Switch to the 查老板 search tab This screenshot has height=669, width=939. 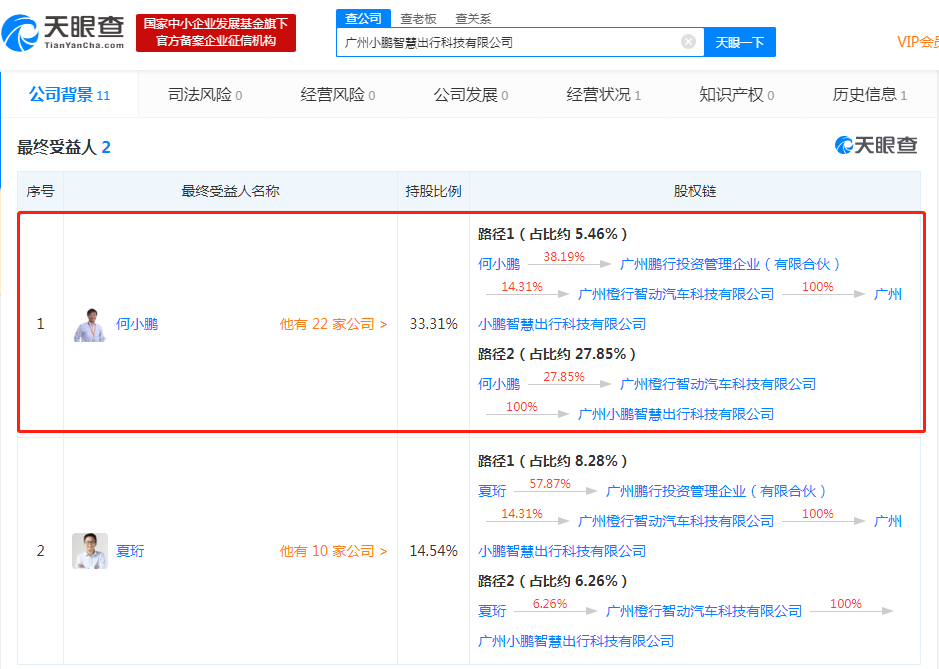click(418, 19)
